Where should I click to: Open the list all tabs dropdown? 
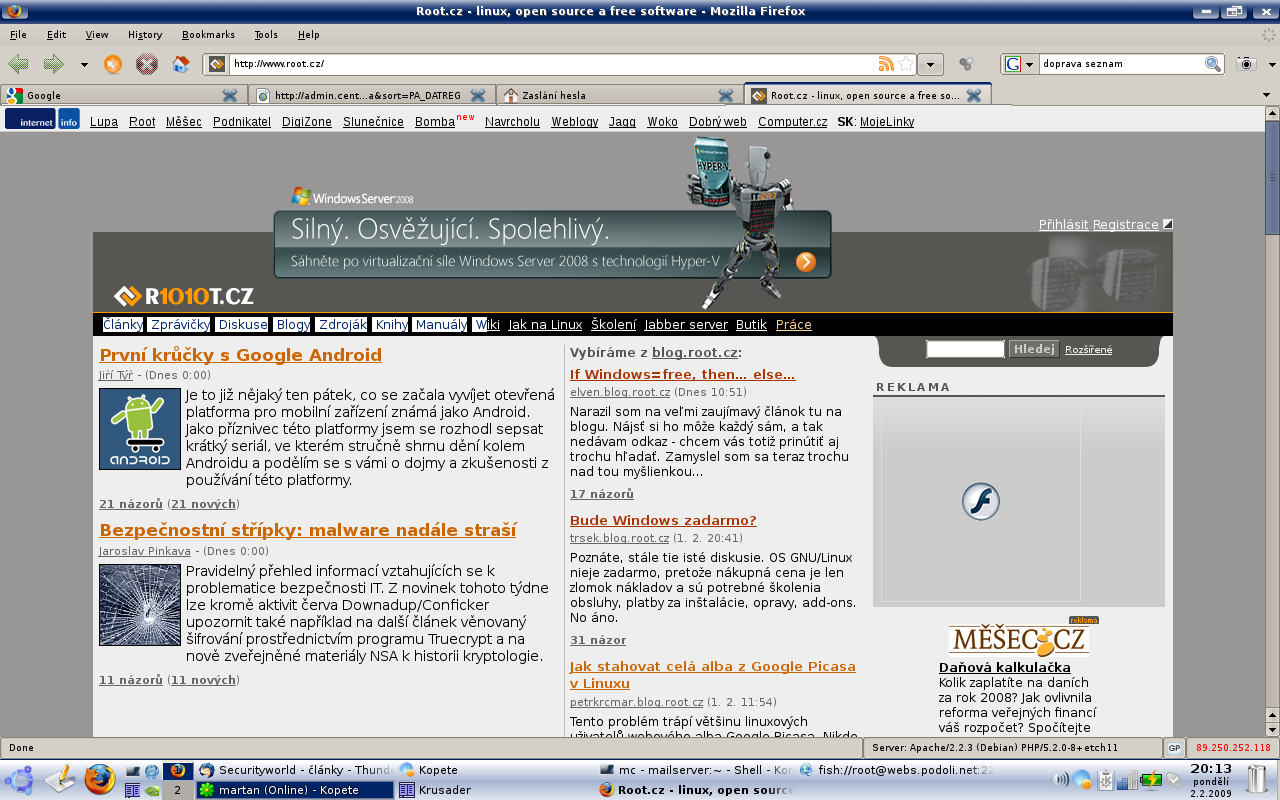point(1268,96)
